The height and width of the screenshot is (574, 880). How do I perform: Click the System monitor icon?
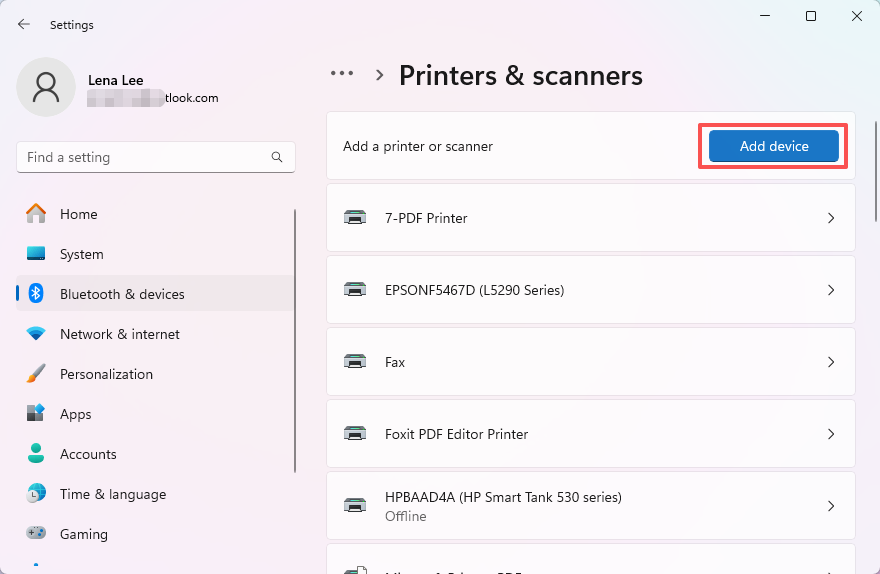pyautogui.click(x=36, y=254)
